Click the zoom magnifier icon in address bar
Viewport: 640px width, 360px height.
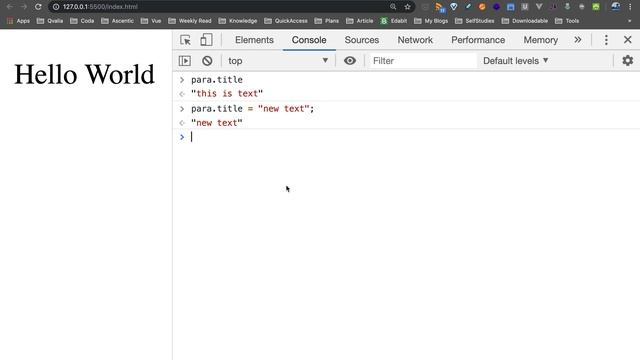pyautogui.click(x=393, y=7)
